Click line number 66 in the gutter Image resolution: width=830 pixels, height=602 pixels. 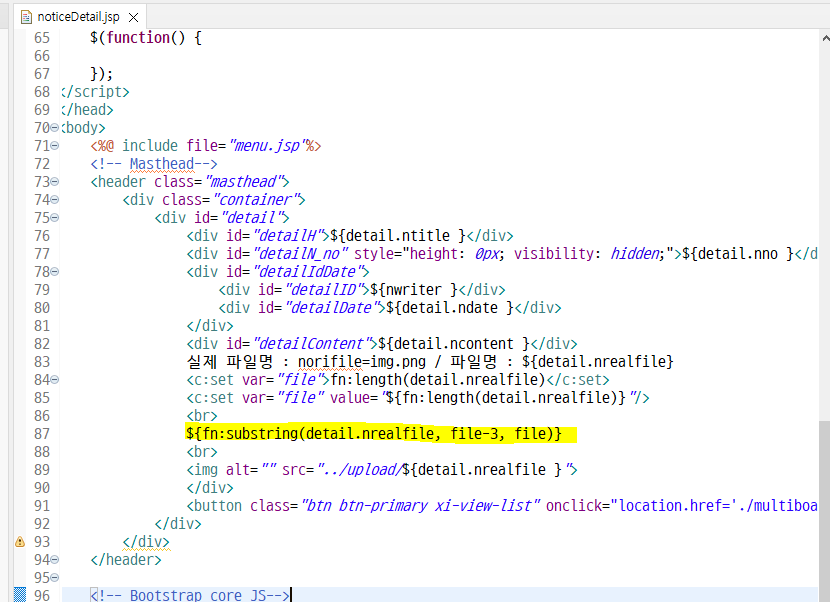(x=42, y=56)
